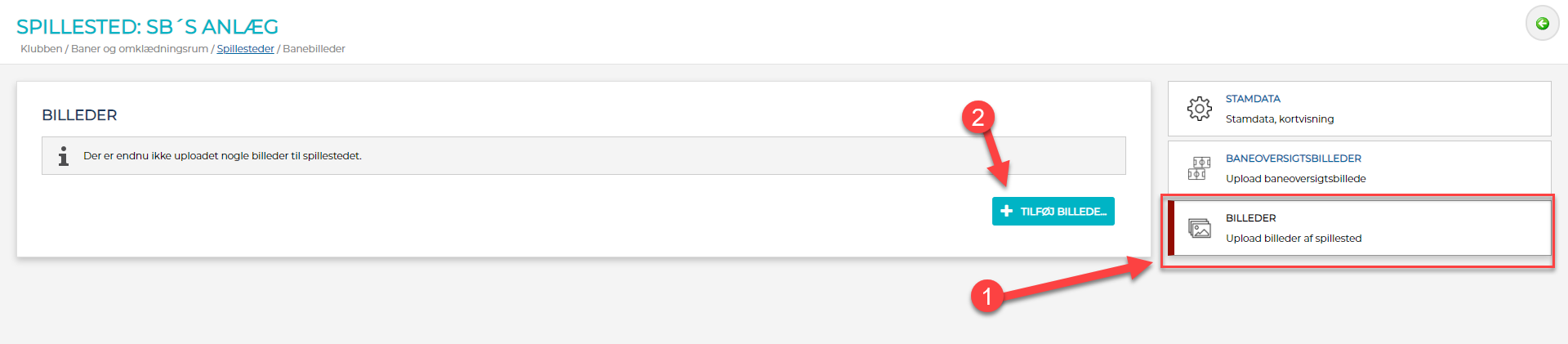This screenshot has width=1568, height=344.
Task: Click the Banebilleder breadcrumb text
Action: click(x=314, y=49)
